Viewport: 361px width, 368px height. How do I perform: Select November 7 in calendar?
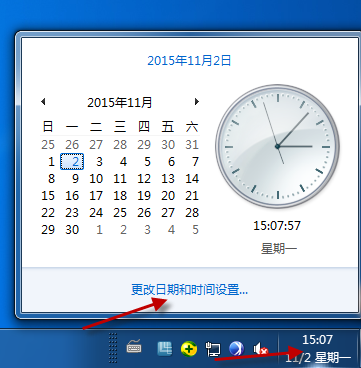pyautogui.click(x=195, y=162)
